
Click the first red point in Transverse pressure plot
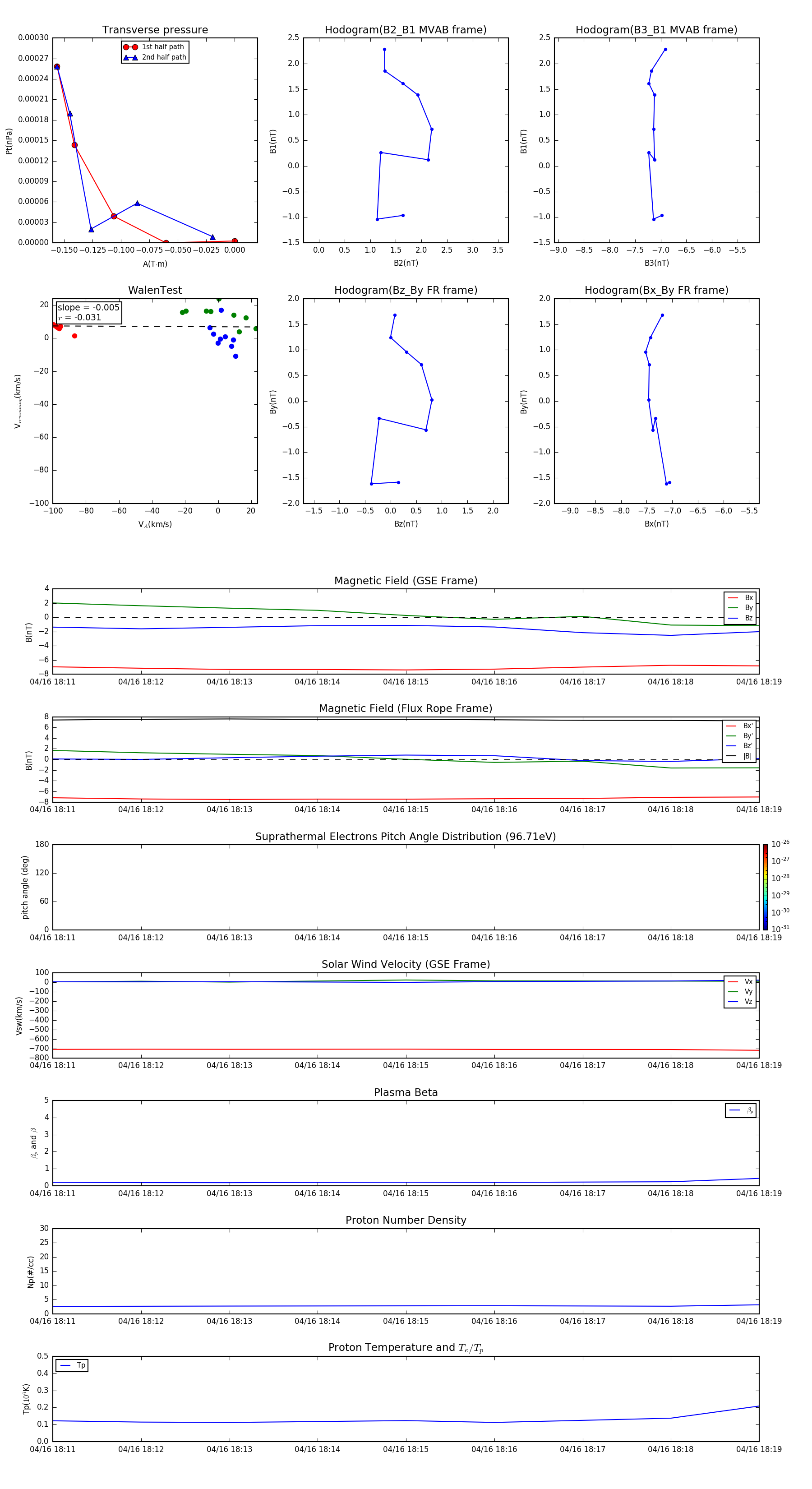pos(57,66)
